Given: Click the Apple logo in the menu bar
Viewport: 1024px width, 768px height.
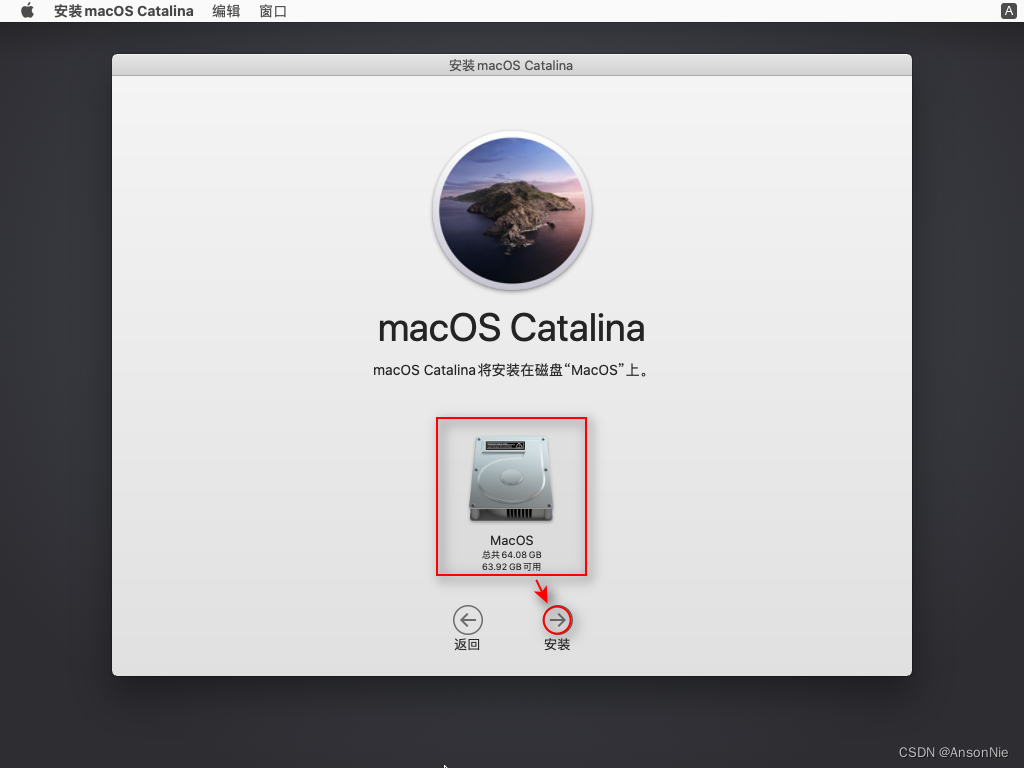Looking at the screenshot, I should [x=26, y=11].
